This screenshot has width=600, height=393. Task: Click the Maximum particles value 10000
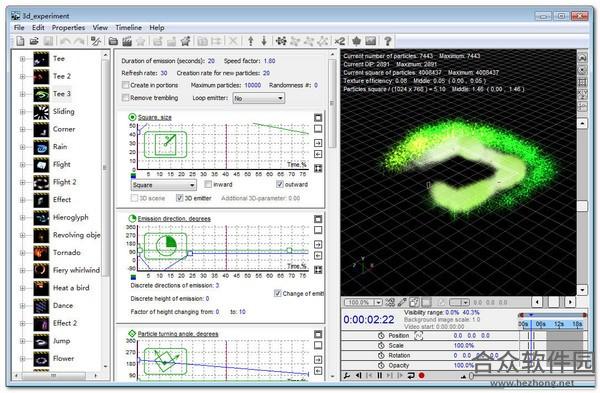tap(253, 85)
